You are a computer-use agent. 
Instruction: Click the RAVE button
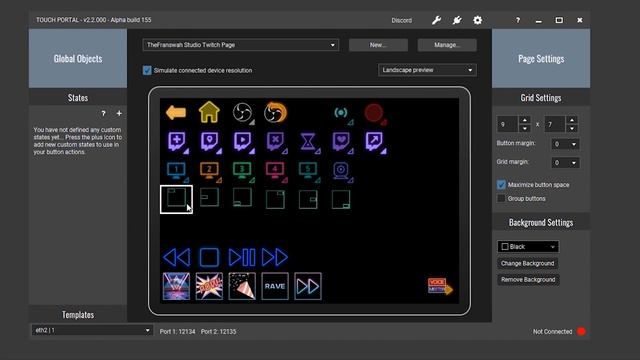(275, 286)
